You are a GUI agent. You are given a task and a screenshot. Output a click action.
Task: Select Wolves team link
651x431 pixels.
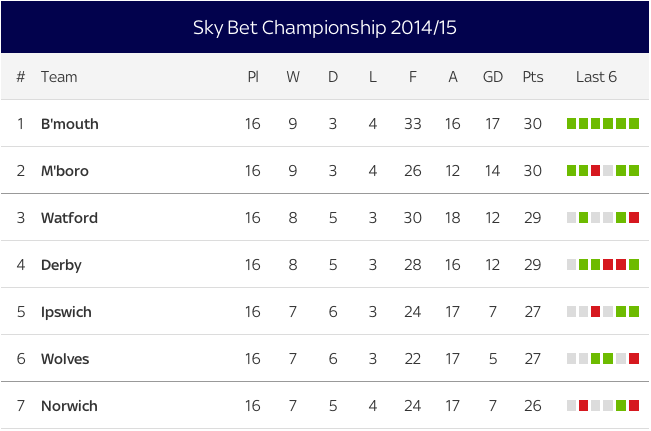coord(65,359)
